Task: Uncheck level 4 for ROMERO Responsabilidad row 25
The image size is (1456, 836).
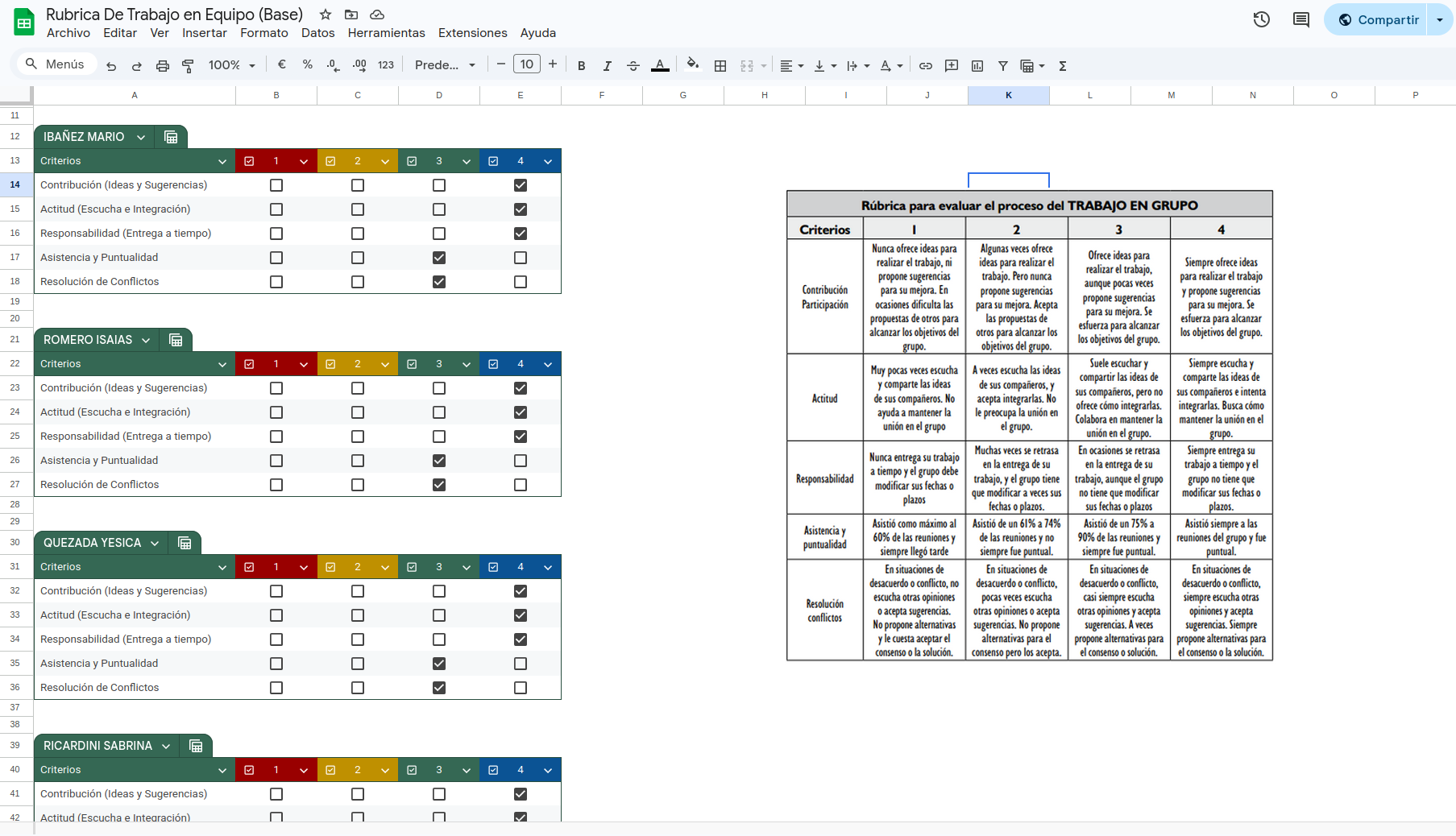Action: coord(521,437)
